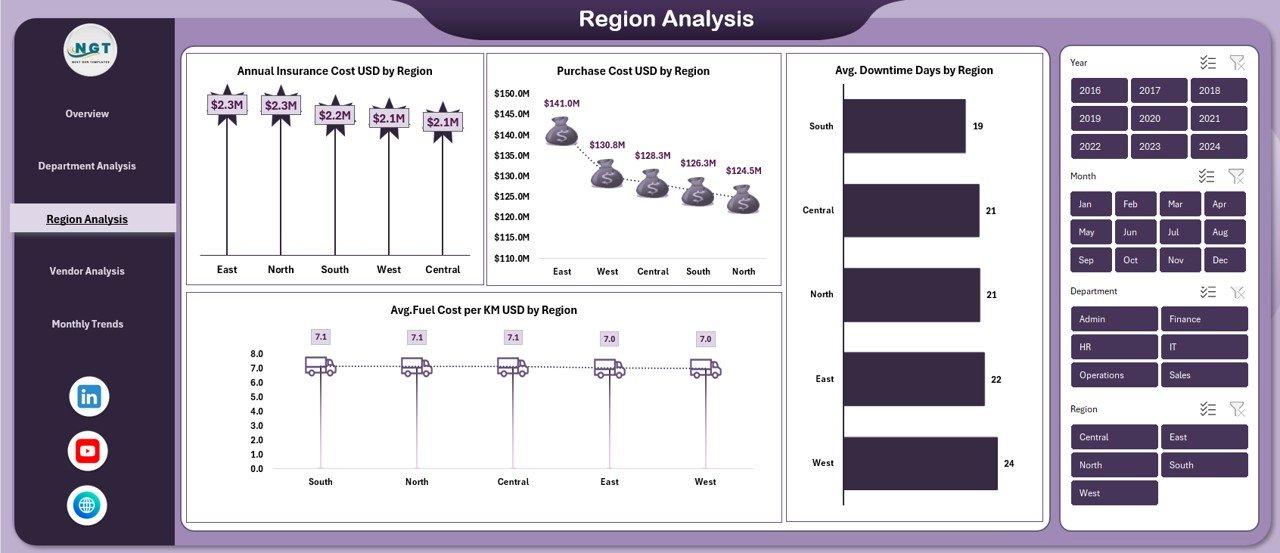Click the South truck icon in fuel chart
Screen dimensions: 1280x553
click(320, 367)
